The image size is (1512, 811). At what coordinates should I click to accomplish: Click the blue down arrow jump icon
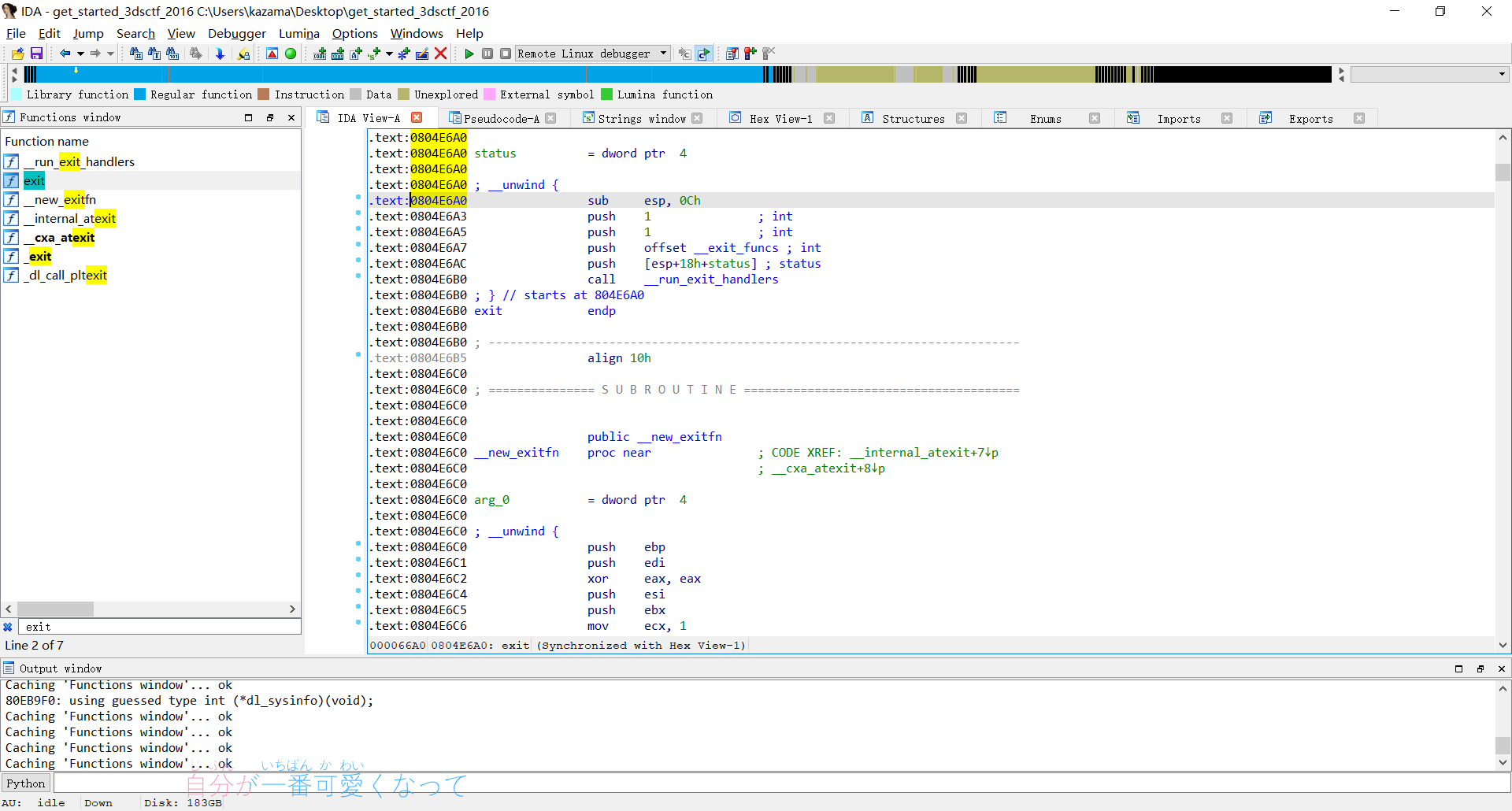click(x=220, y=54)
